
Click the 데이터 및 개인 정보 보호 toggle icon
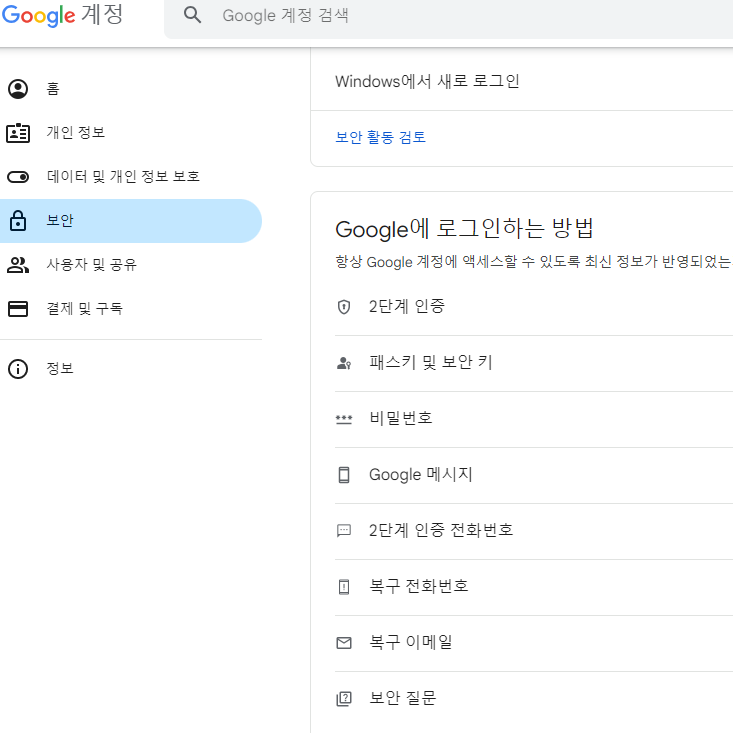[x=18, y=177]
